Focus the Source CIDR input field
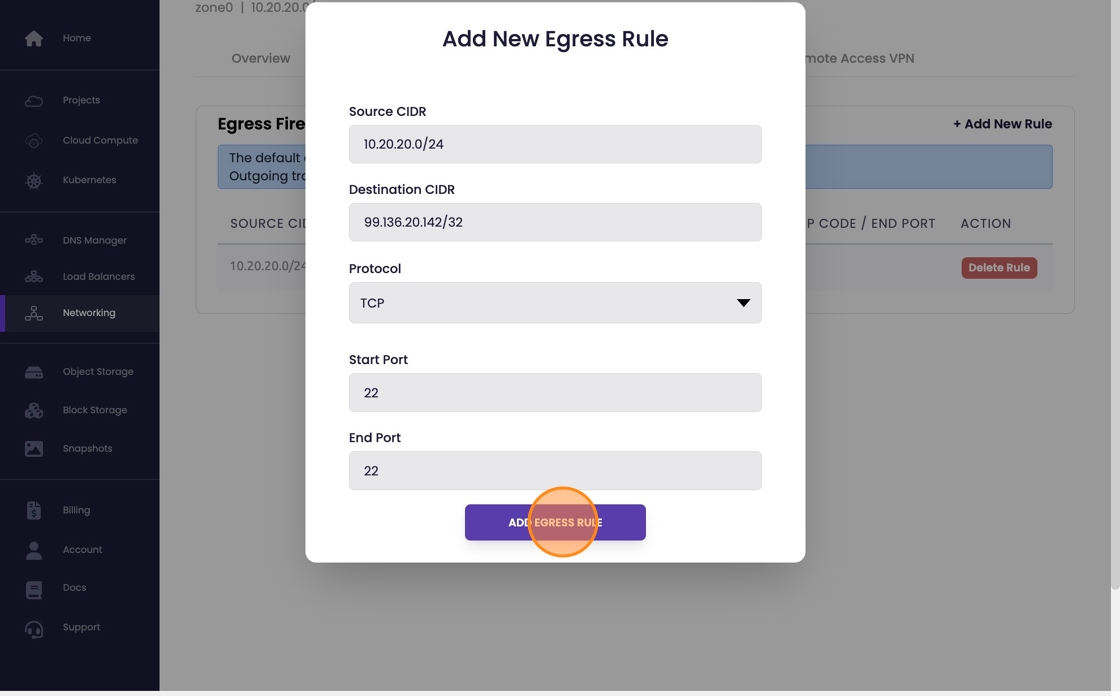This screenshot has height=696, width=1120. point(554,145)
